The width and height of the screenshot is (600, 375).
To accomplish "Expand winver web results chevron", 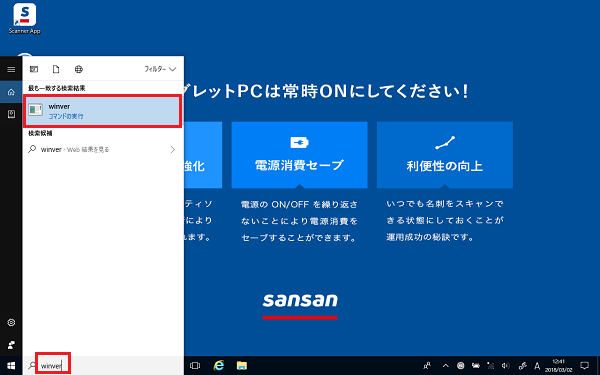I will [173, 150].
